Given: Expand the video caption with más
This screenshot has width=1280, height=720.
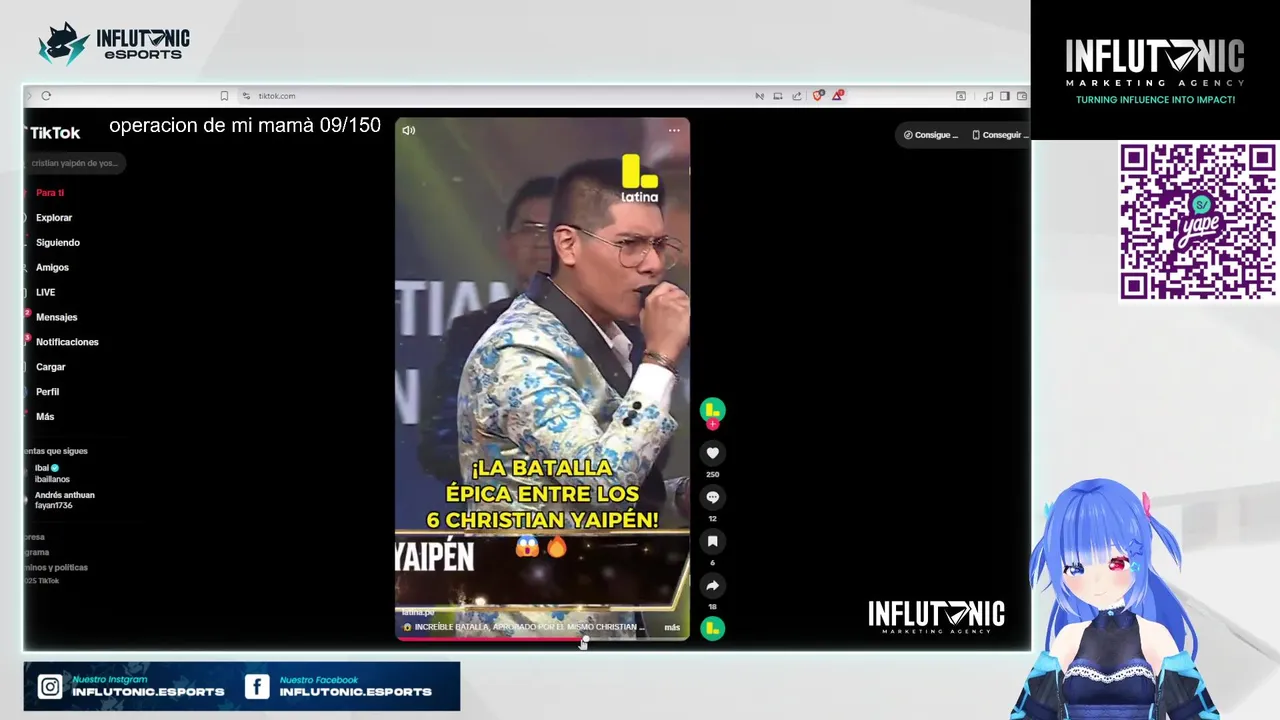Looking at the screenshot, I should pos(672,628).
